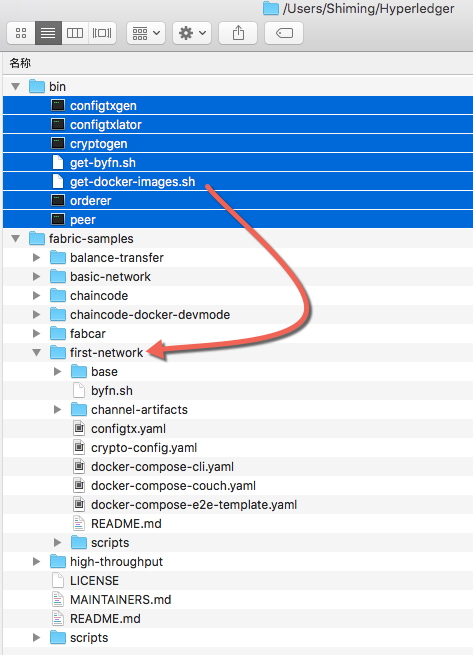The height and width of the screenshot is (655, 473).
Task: Select the peer file name
Action: 83,220
